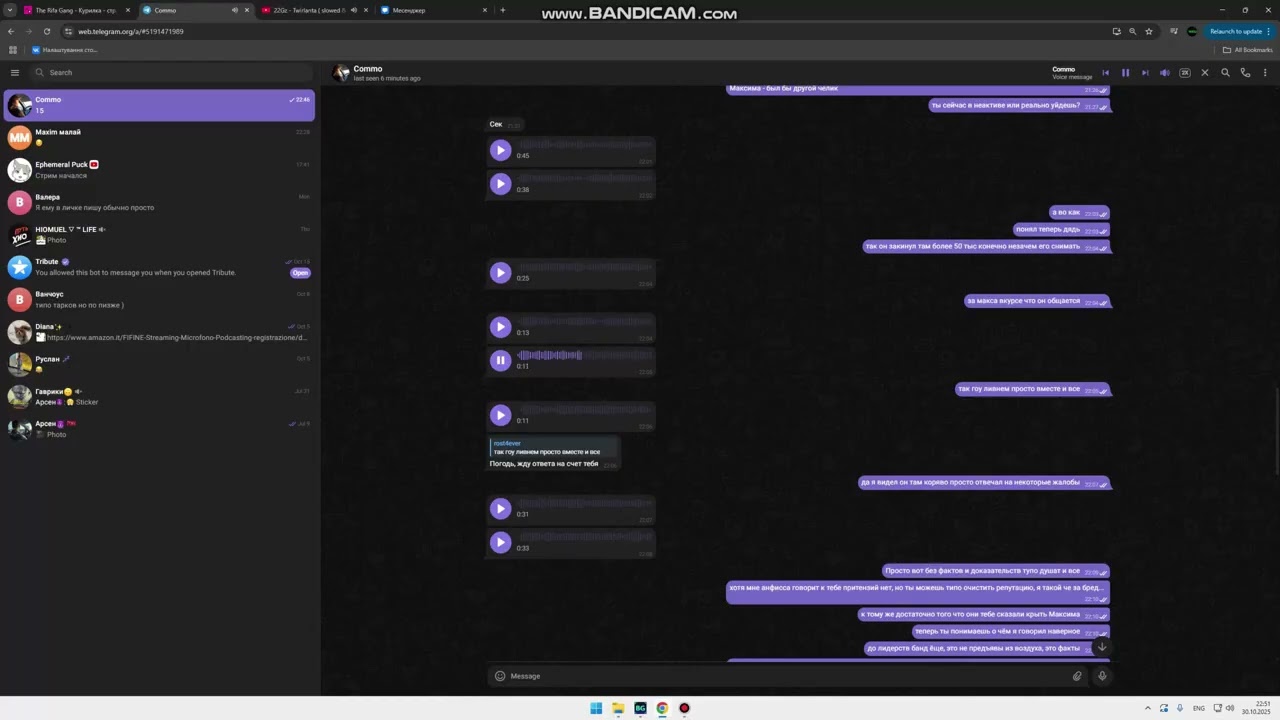
Task: Pause the currently playing voice message
Action: 501,361
